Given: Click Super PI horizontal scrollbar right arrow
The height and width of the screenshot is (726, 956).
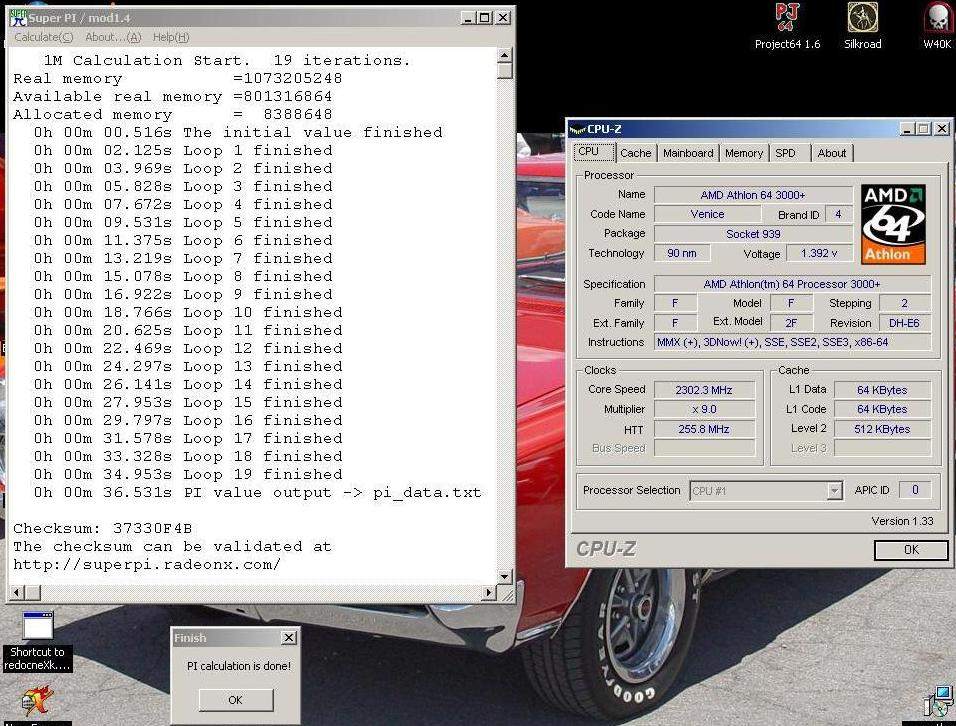Looking at the screenshot, I should pyautogui.click(x=488, y=592).
